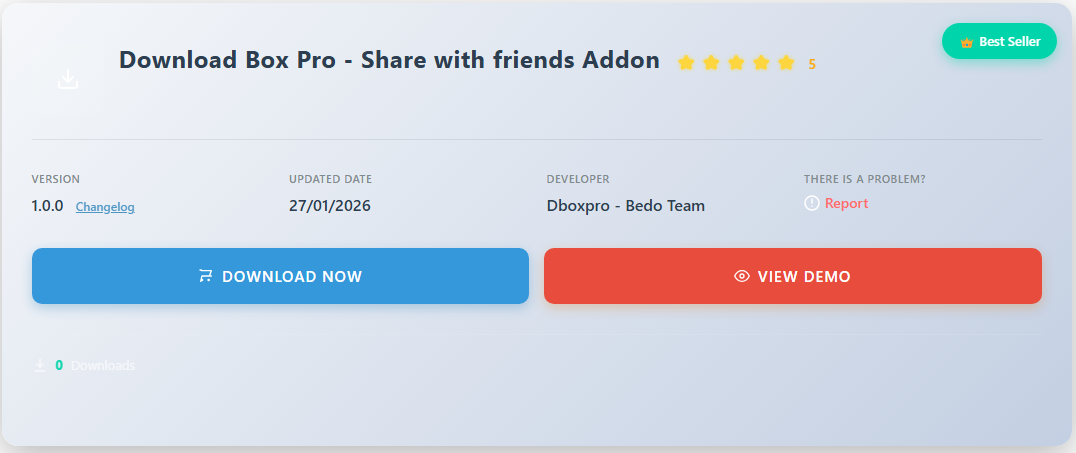
Task: Click the version number 1.0.0
Action: tap(48, 206)
